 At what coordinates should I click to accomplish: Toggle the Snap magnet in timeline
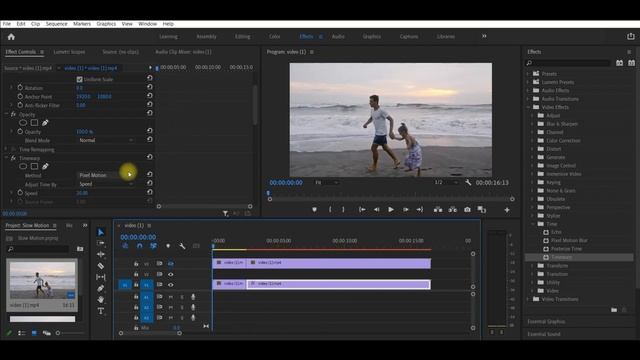click(x=140, y=246)
